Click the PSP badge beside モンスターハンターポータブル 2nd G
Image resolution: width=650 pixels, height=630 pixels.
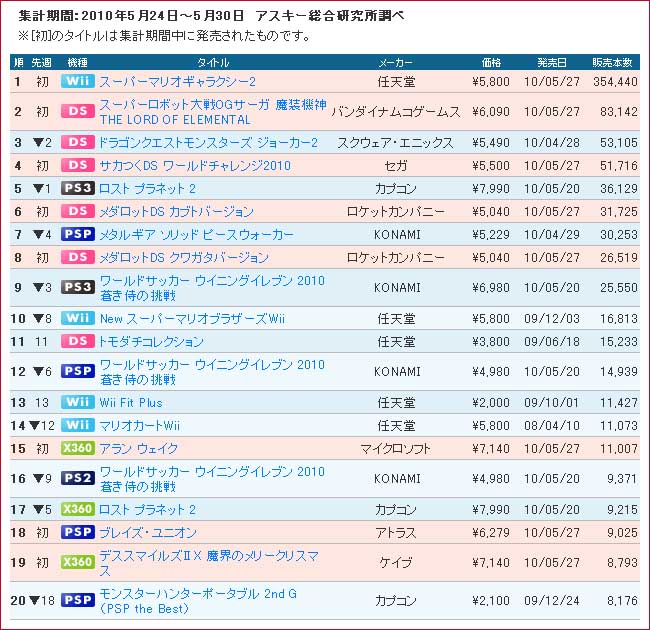[78, 600]
